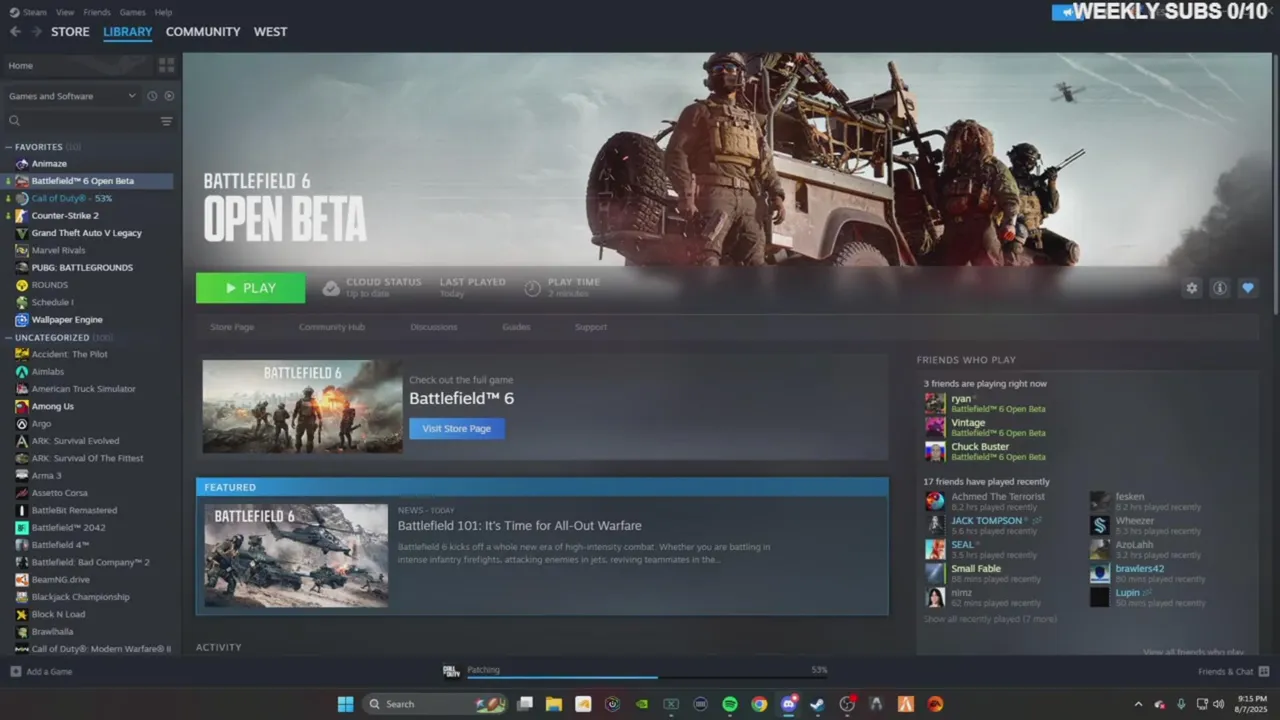Image resolution: width=1280 pixels, height=720 pixels.
Task: Click the Call of Duty patching progress bar
Action: click(648, 678)
